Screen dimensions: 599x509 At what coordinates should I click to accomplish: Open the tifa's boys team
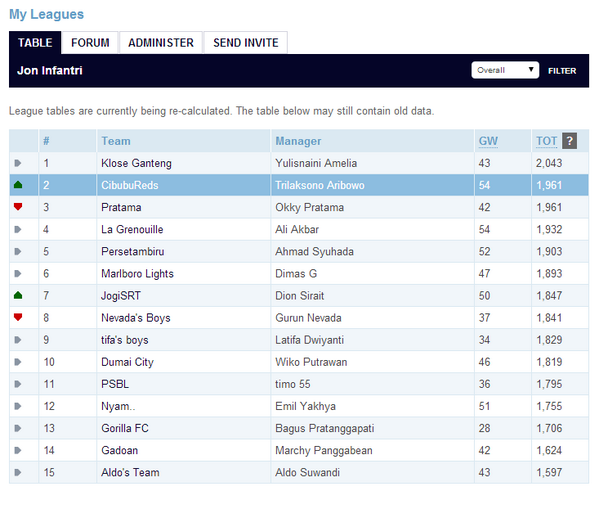(125, 340)
